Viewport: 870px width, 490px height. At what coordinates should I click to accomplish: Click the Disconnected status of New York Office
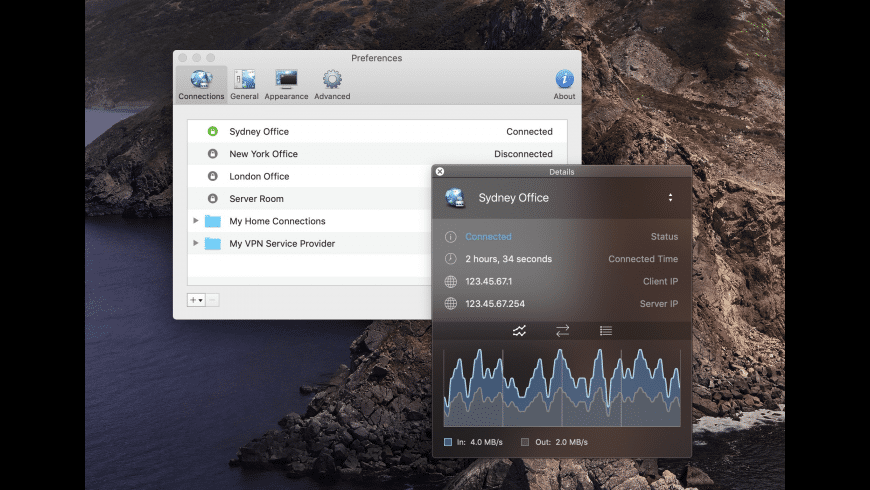(x=523, y=154)
